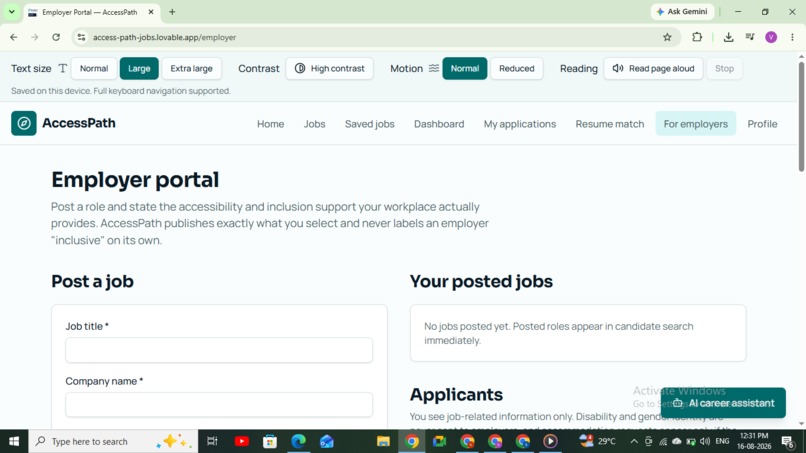
Task: Set text size to Large
Action: (x=139, y=68)
